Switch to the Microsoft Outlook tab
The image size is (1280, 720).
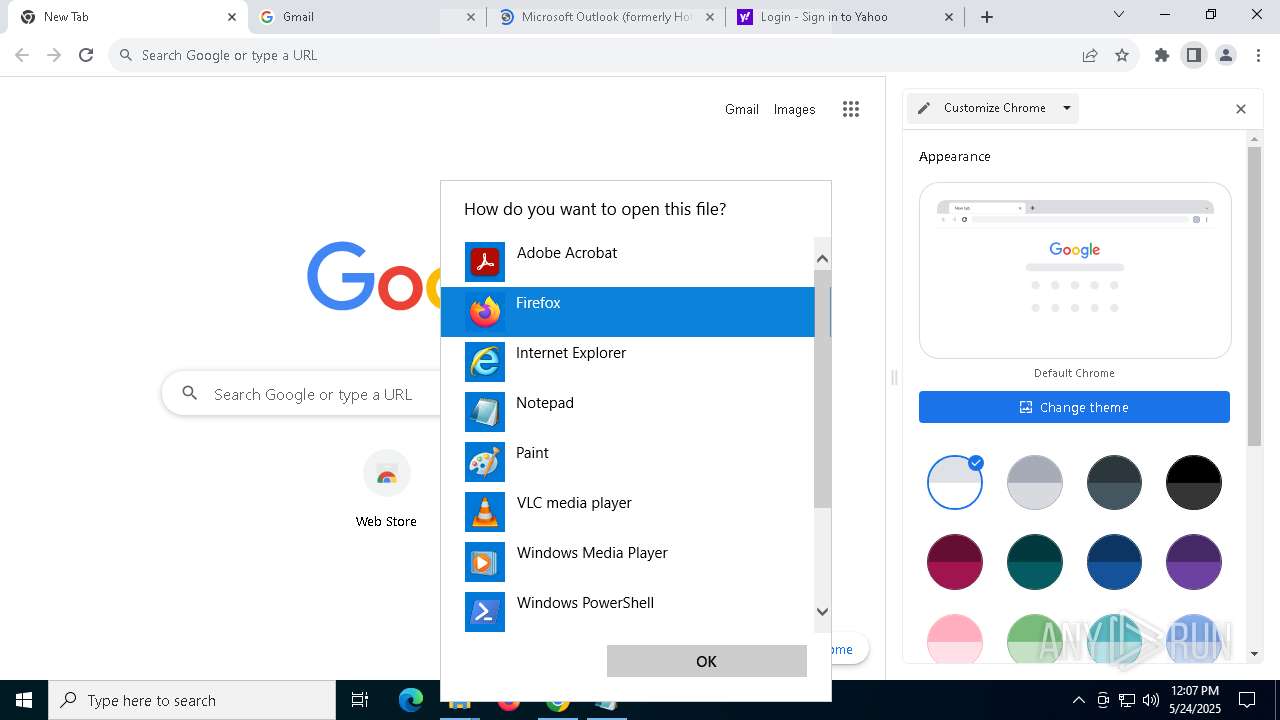click(606, 17)
